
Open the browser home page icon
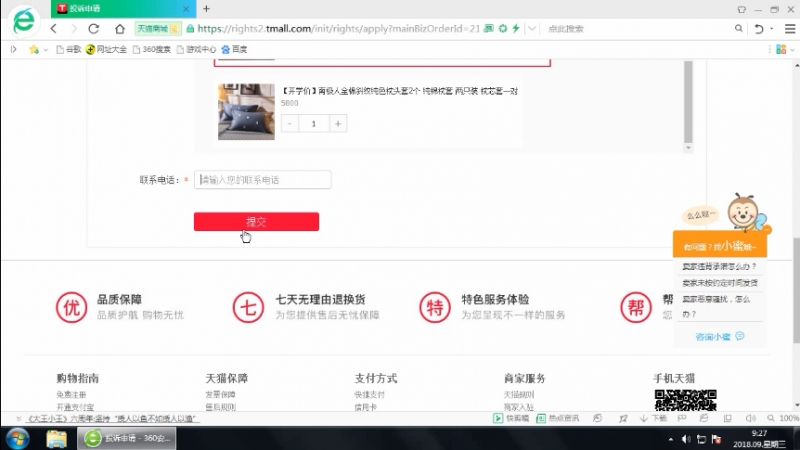120,29
